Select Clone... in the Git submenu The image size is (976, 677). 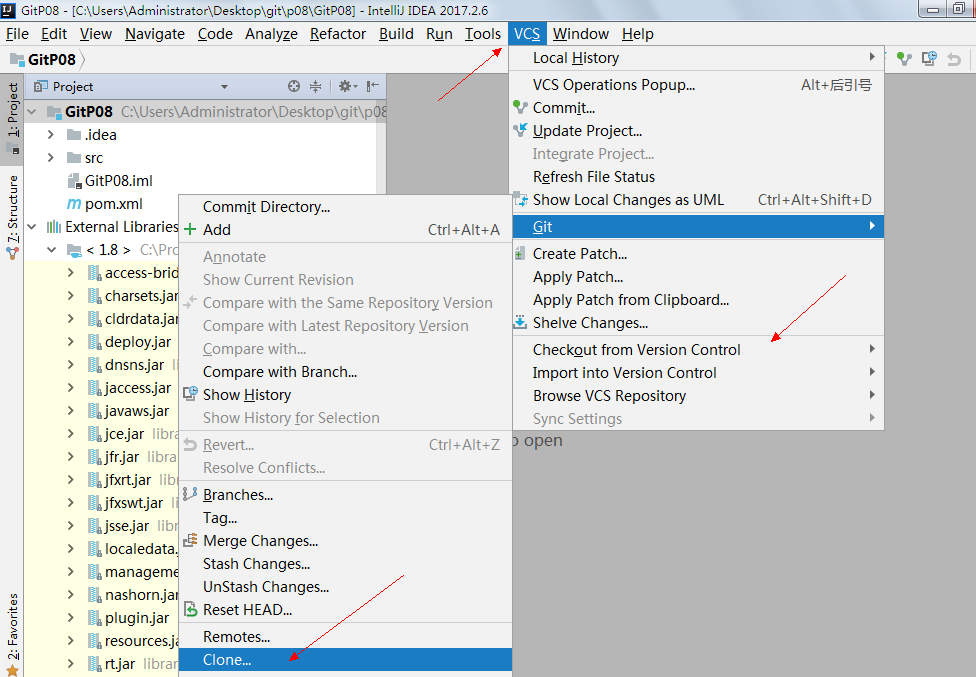tap(227, 660)
